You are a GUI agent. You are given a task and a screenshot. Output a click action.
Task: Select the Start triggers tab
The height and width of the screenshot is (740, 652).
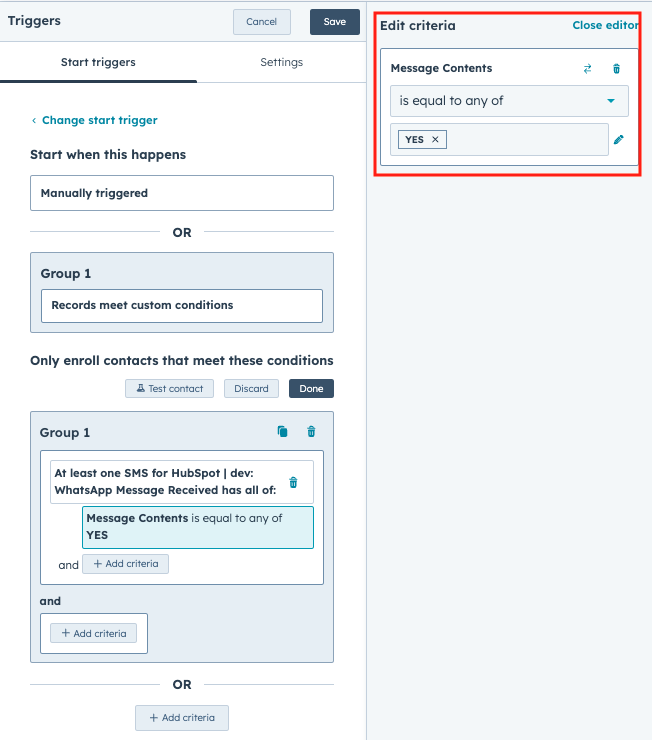tap(98, 62)
